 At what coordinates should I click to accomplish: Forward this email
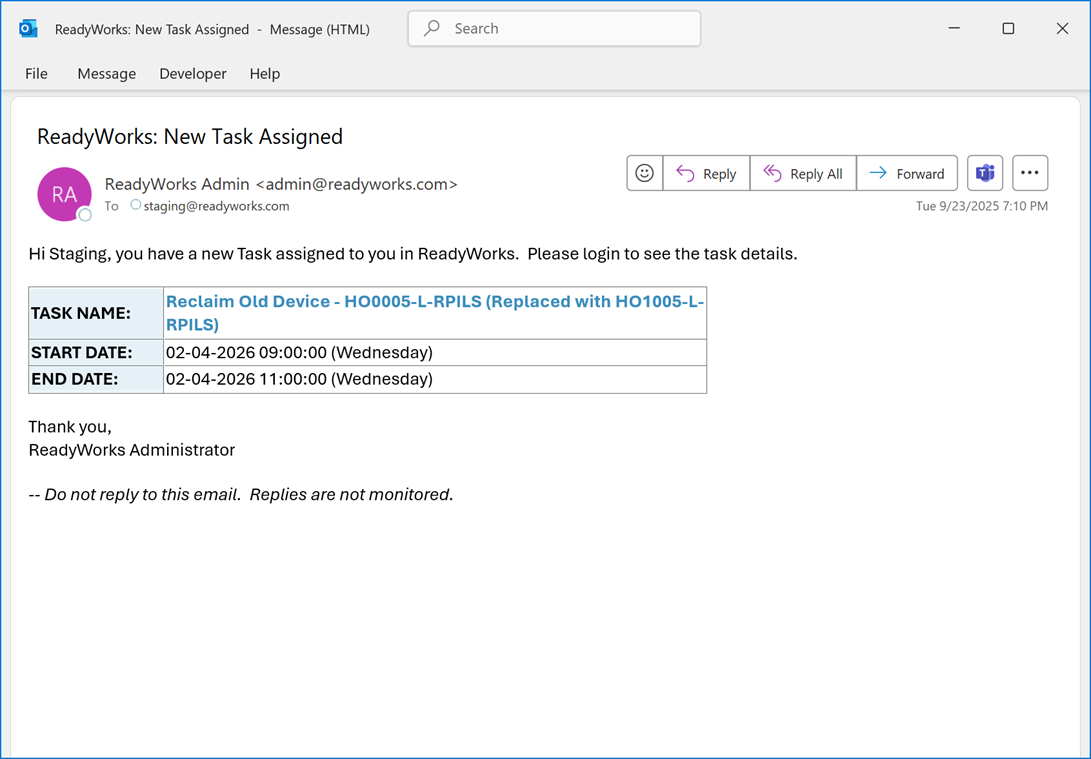[x=906, y=173]
